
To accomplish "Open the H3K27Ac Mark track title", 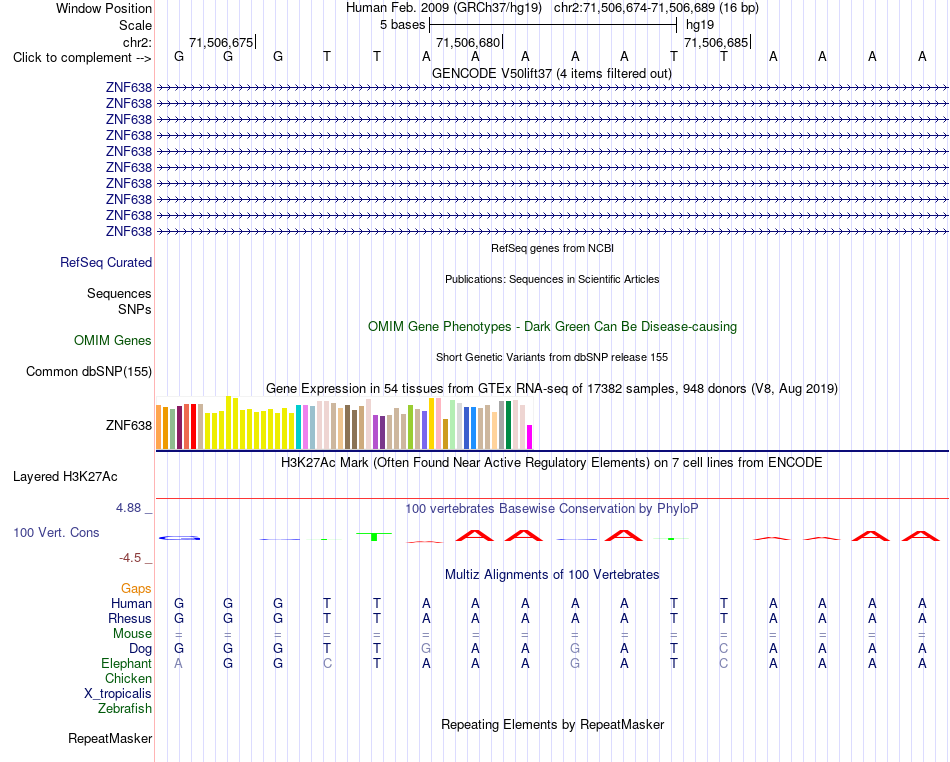I will (552, 463).
